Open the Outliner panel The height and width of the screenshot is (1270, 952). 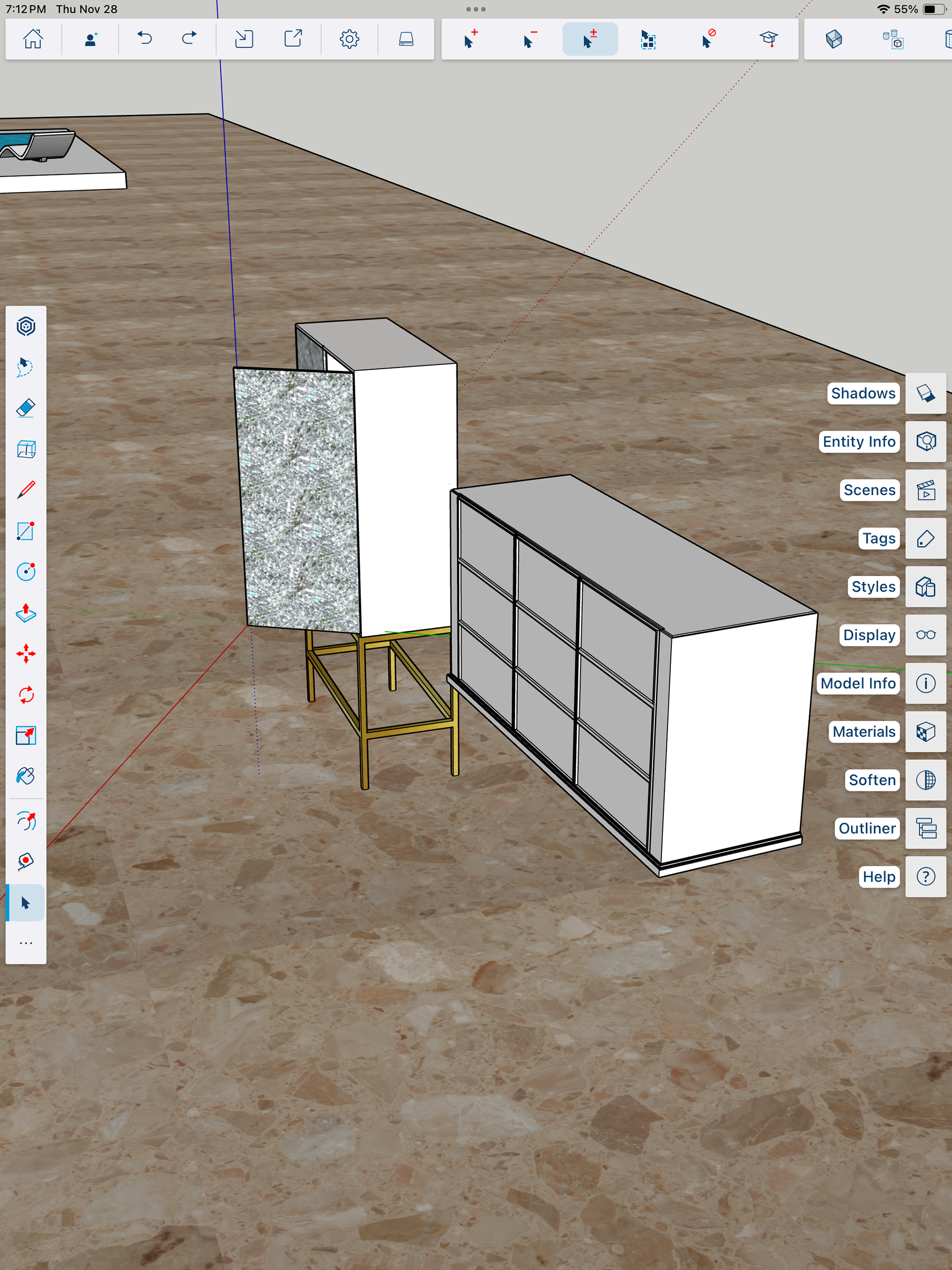pyautogui.click(x=926, y=829)
